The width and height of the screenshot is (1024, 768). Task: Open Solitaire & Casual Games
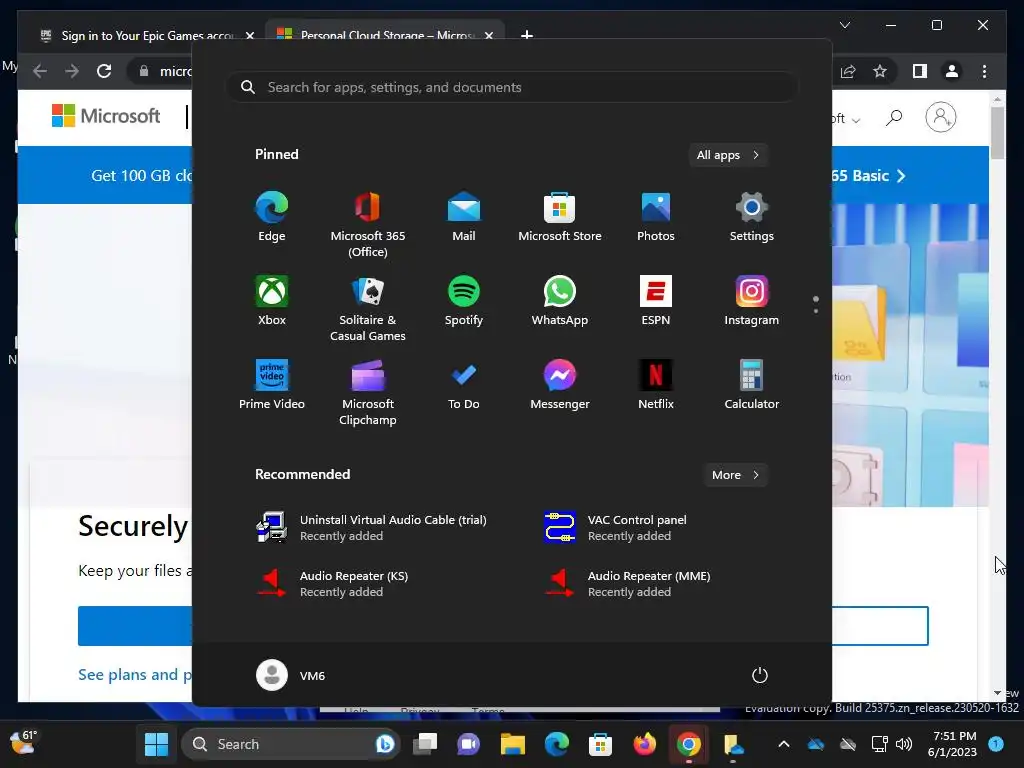pyautogui.click(x=368, y=309)
